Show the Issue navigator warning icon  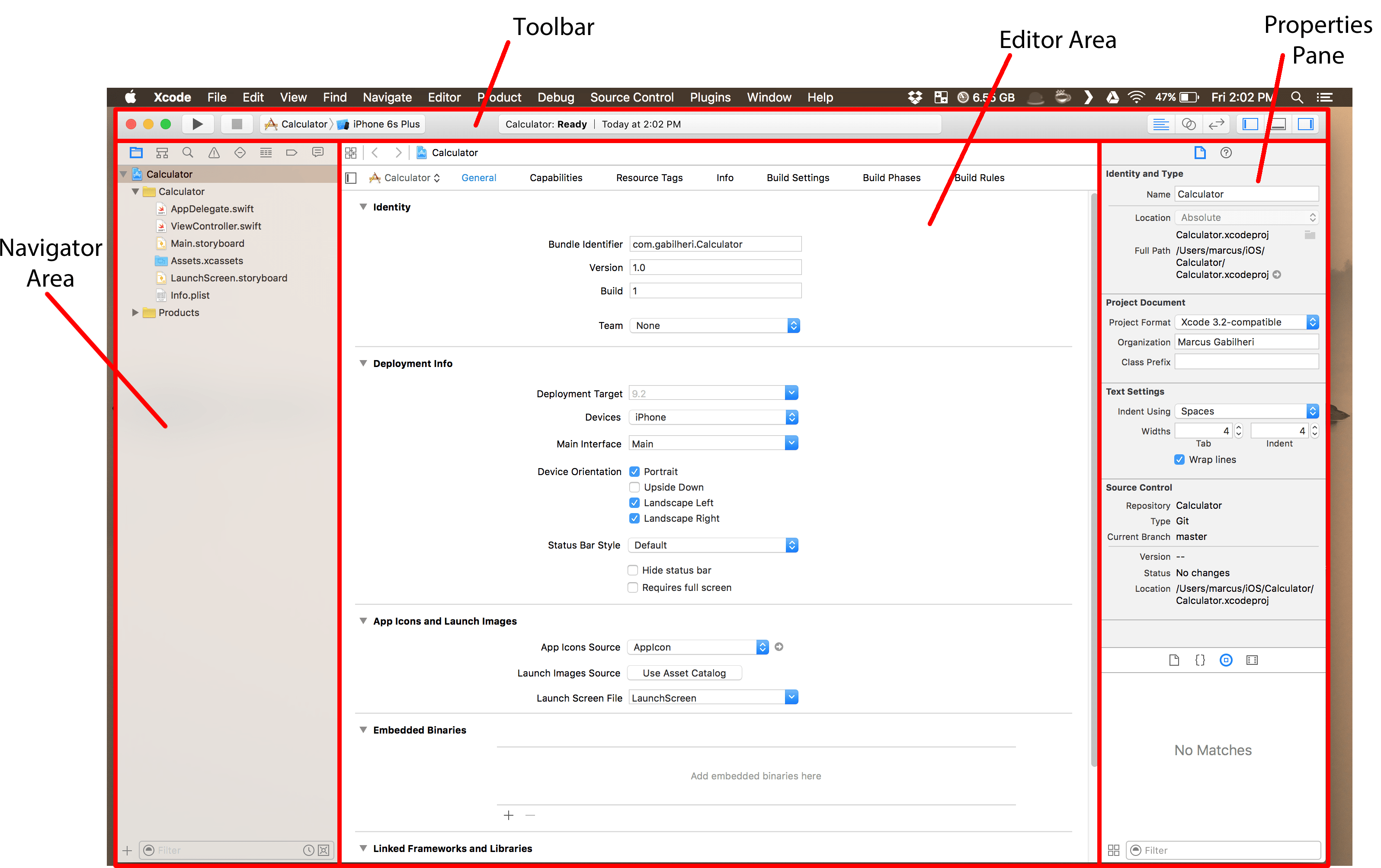pos(213,153)
